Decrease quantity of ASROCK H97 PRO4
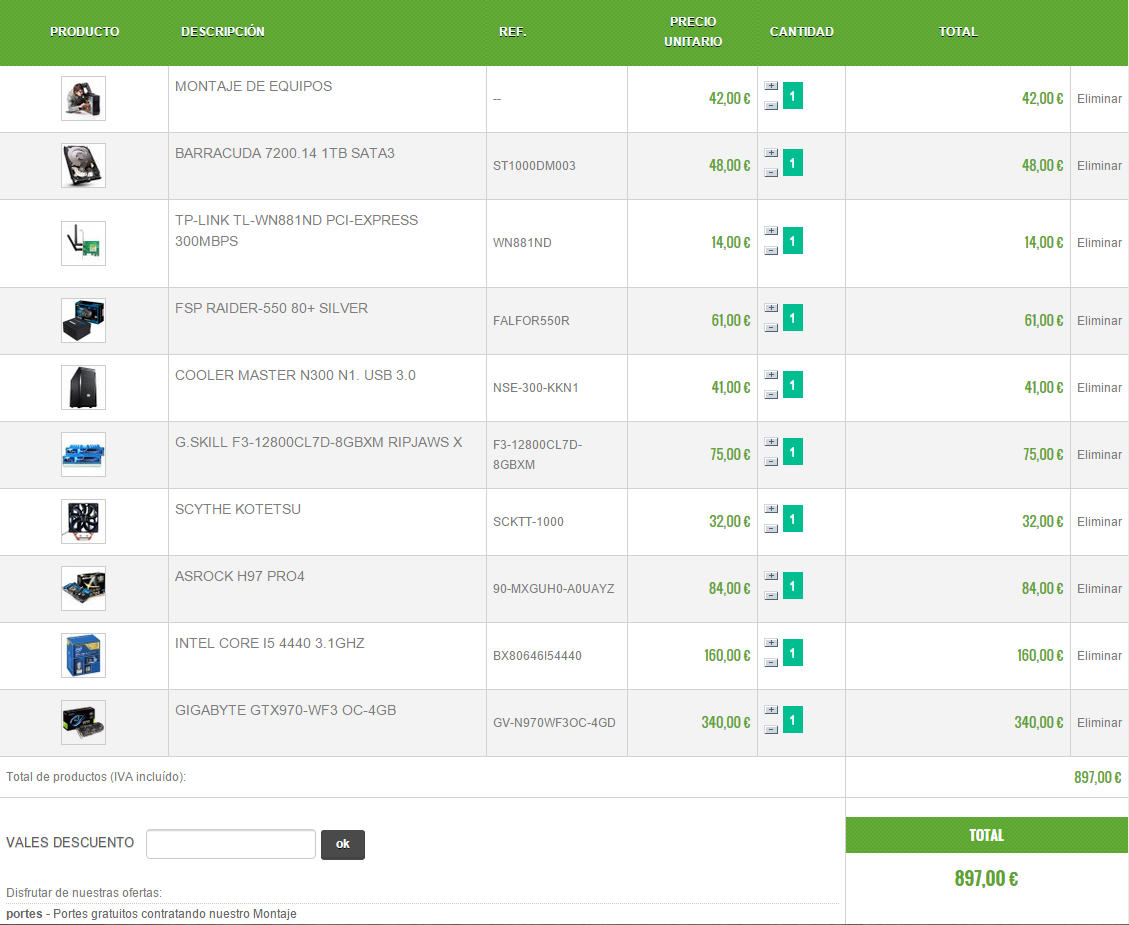 (x=771, y=595)
